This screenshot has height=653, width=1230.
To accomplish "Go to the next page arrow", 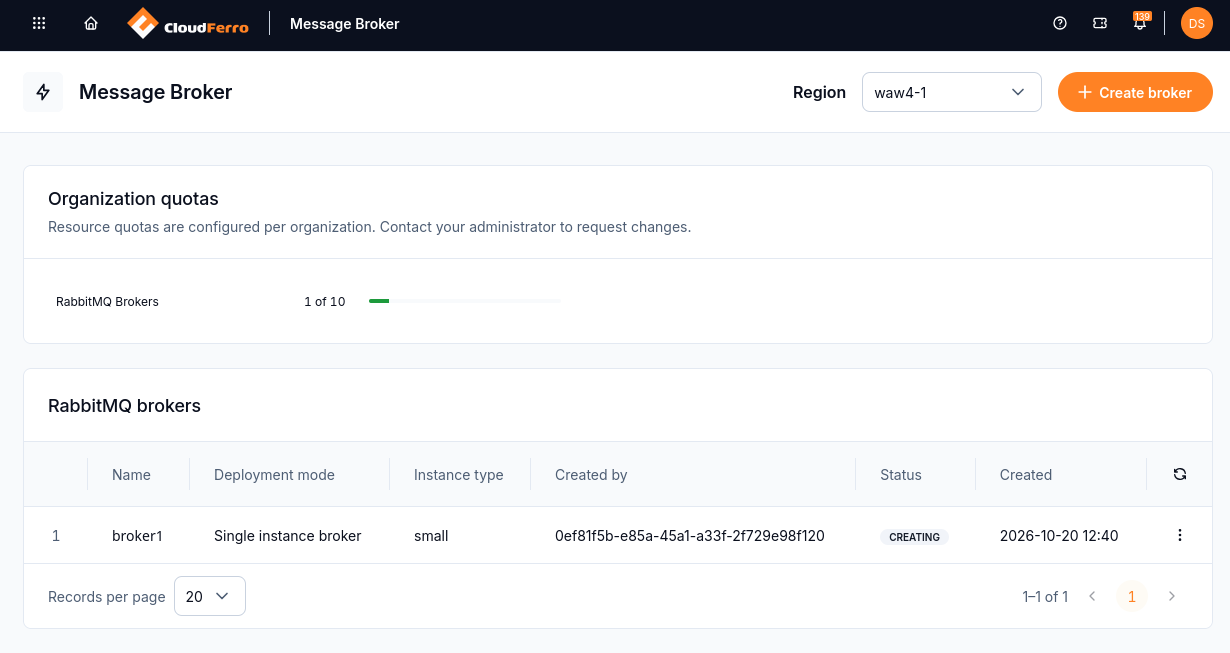I will (1172, 597).
